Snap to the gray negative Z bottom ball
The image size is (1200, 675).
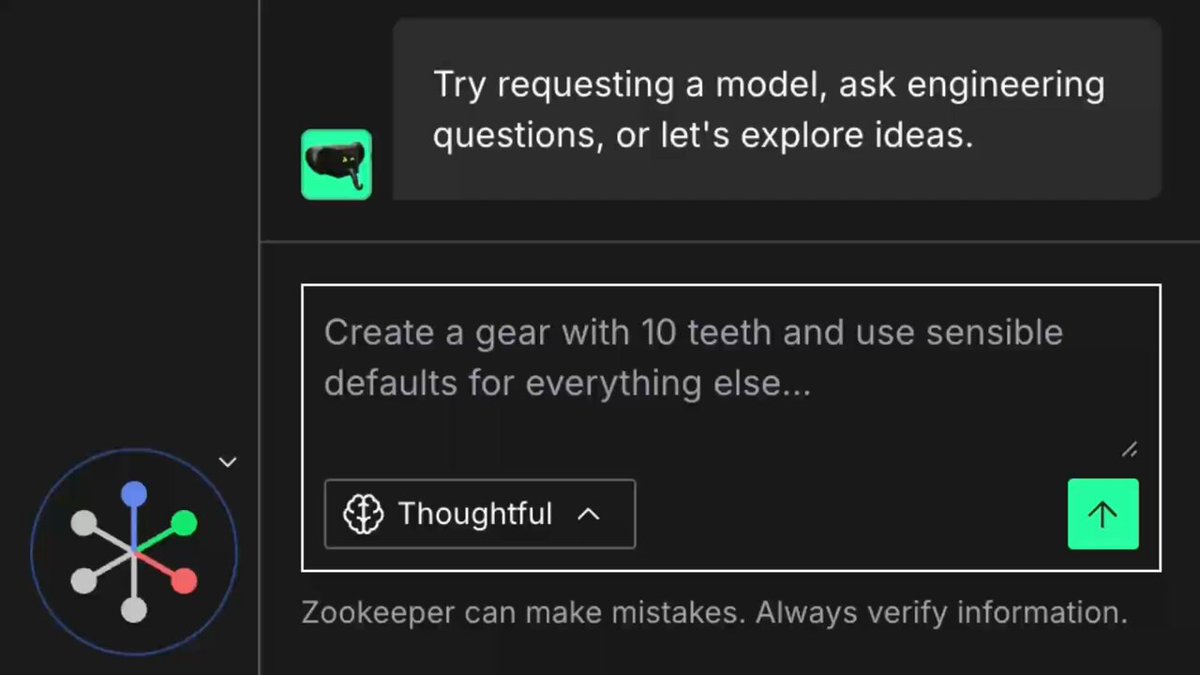[134, 609]
